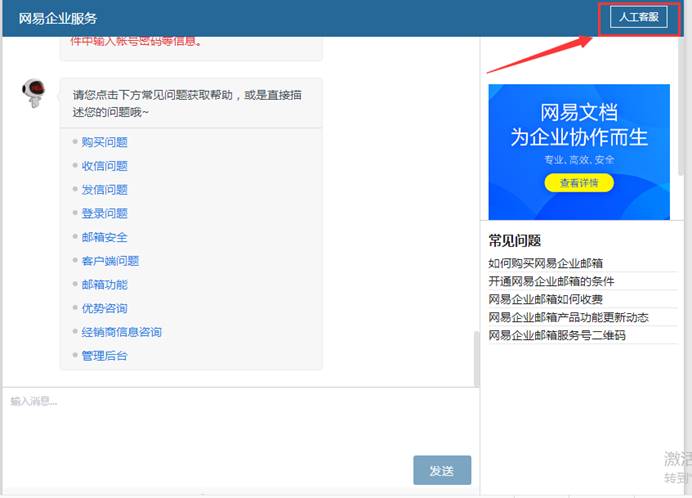Image resolution: width=692 pixels, height=498 pixels.
Task: Select the 客户端问题 topic
Action: click(110, 261)
